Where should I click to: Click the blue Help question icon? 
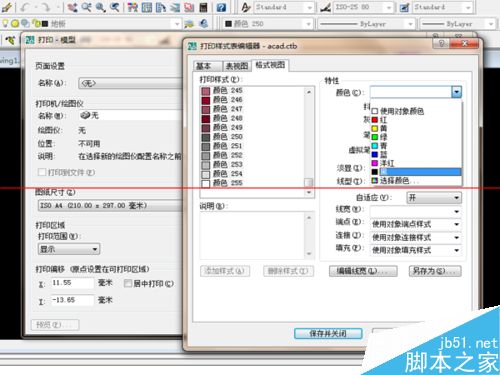[221, 7]
